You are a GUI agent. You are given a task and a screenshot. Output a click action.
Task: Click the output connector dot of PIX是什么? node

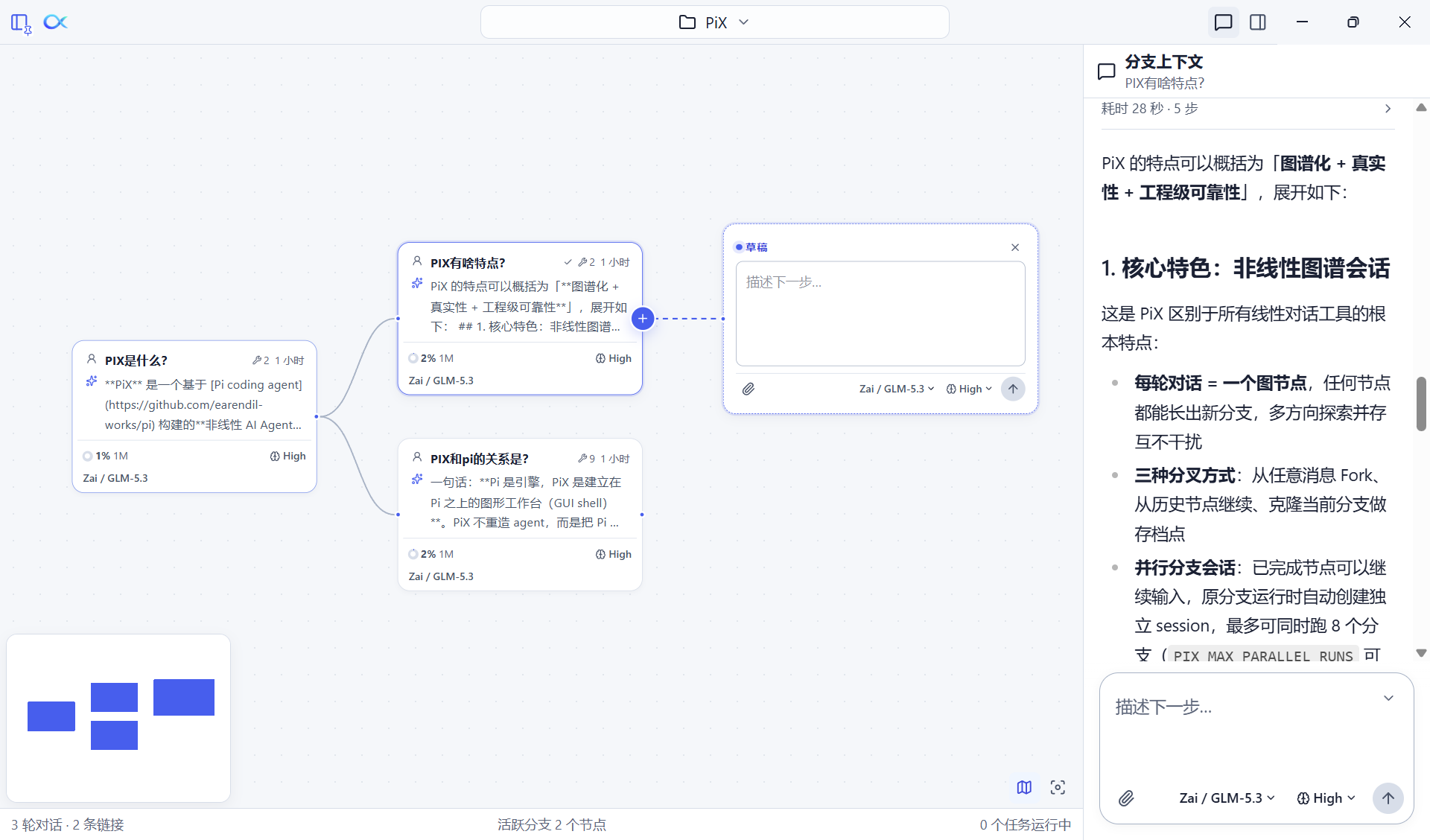coord(317,416)
